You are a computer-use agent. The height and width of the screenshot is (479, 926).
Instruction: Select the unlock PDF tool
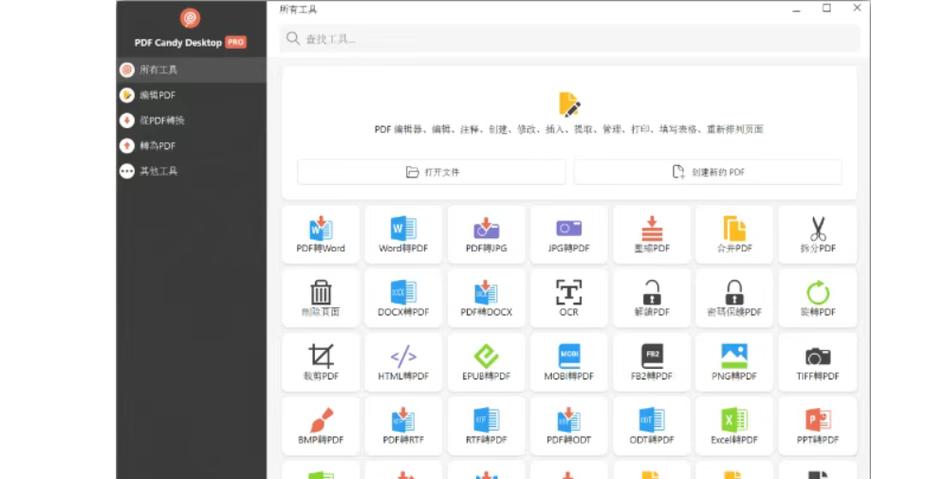652,298
